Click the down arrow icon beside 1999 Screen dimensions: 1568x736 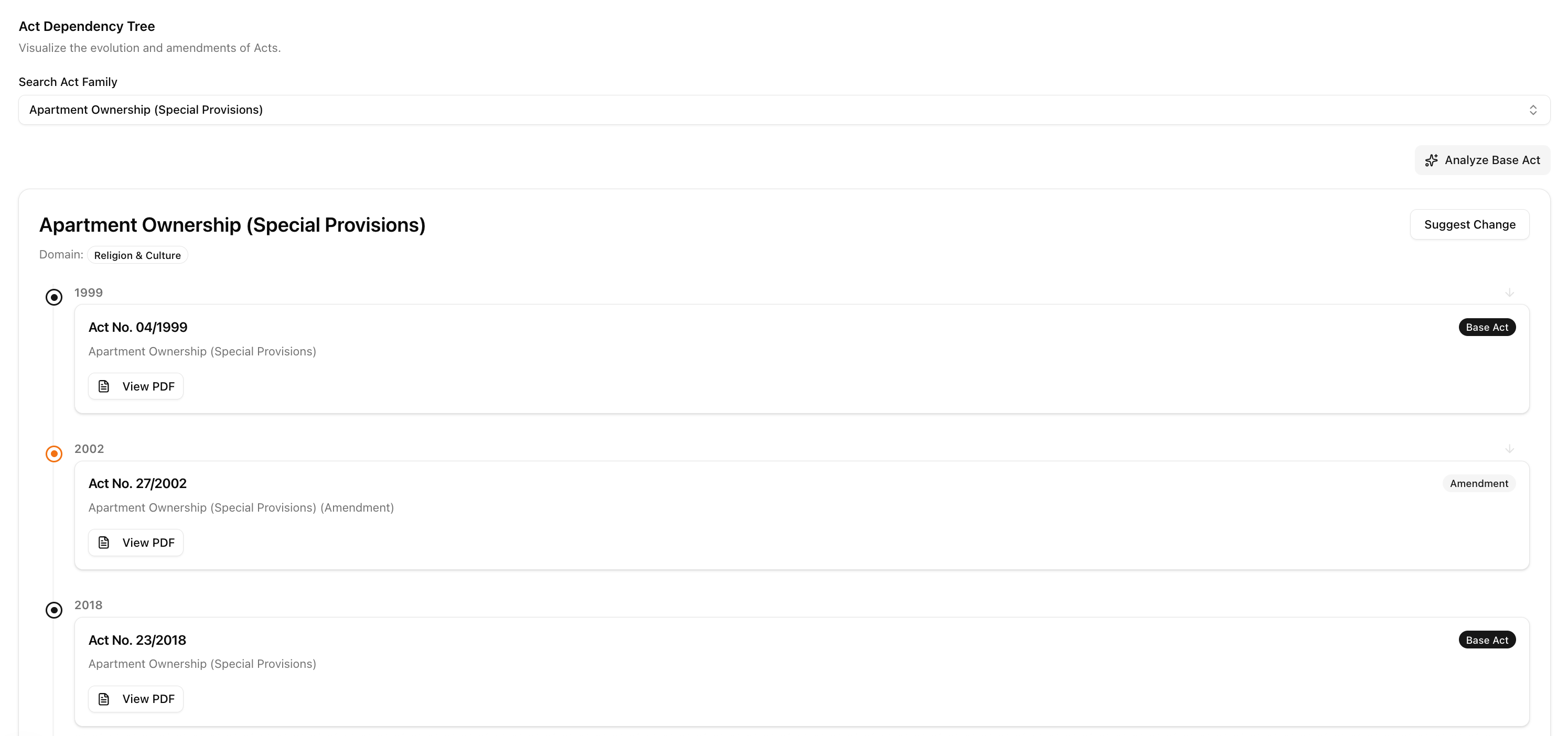pos(1510,293)
